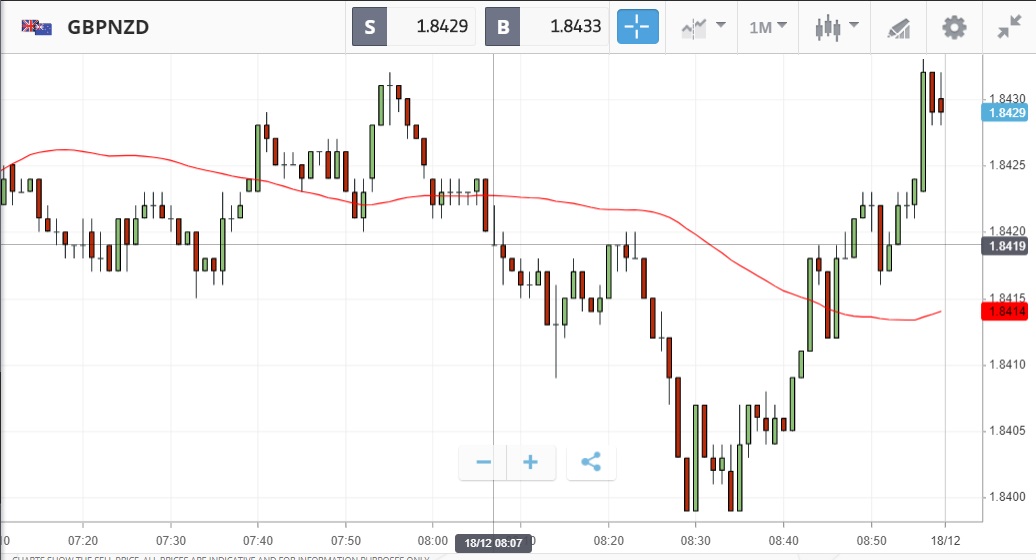Open the drawing tools icon
Image resolution: width=1036 pixels, height=560 pixels.
(x=898, y=27)
